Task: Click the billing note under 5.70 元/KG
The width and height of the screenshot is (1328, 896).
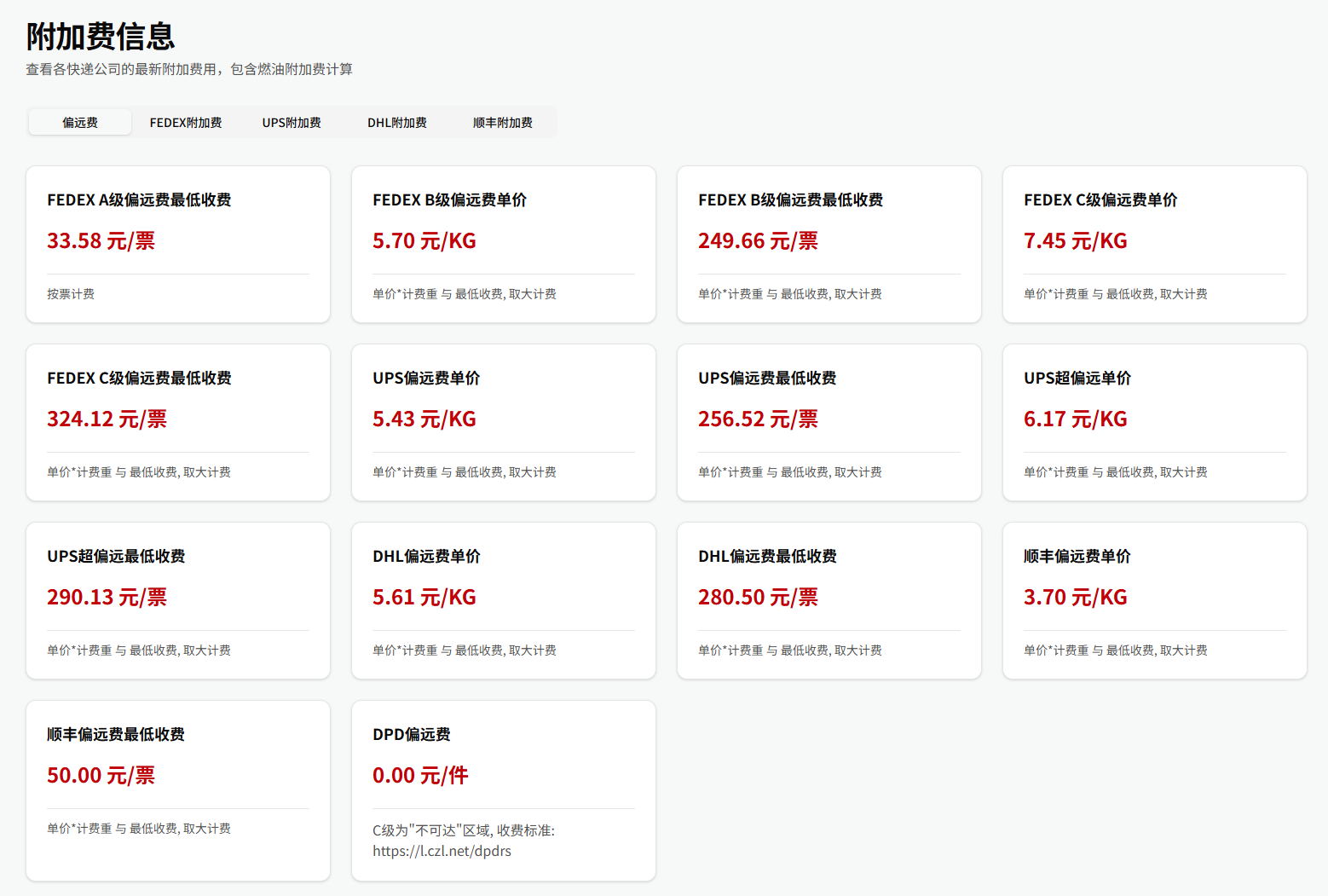Action: coord(465,294)
